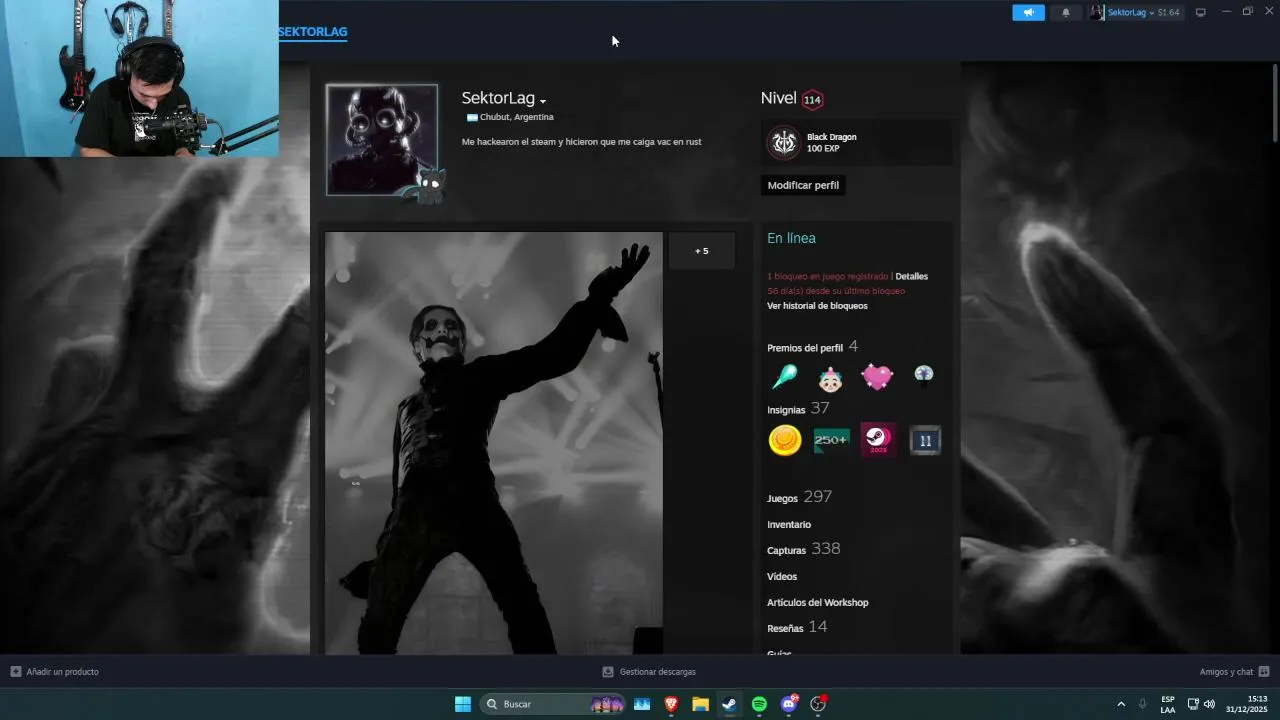Image resolution: width=1280 pixels, height=720 pixels.
Task: Open Discord from taskbar
Action: pos(789,704)
